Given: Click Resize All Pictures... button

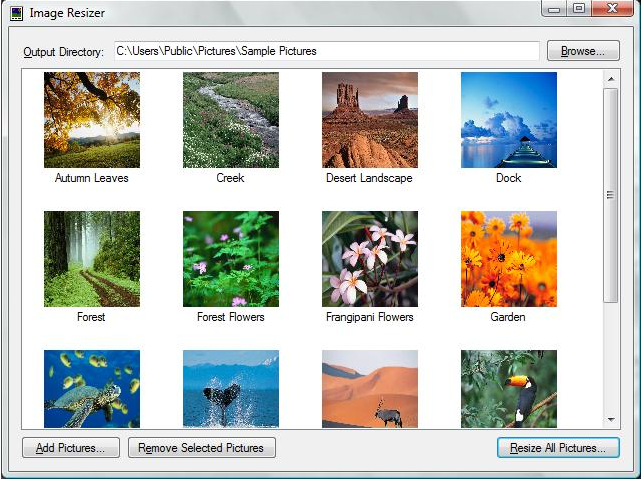Looking at the screenshot, I should 558,448.
